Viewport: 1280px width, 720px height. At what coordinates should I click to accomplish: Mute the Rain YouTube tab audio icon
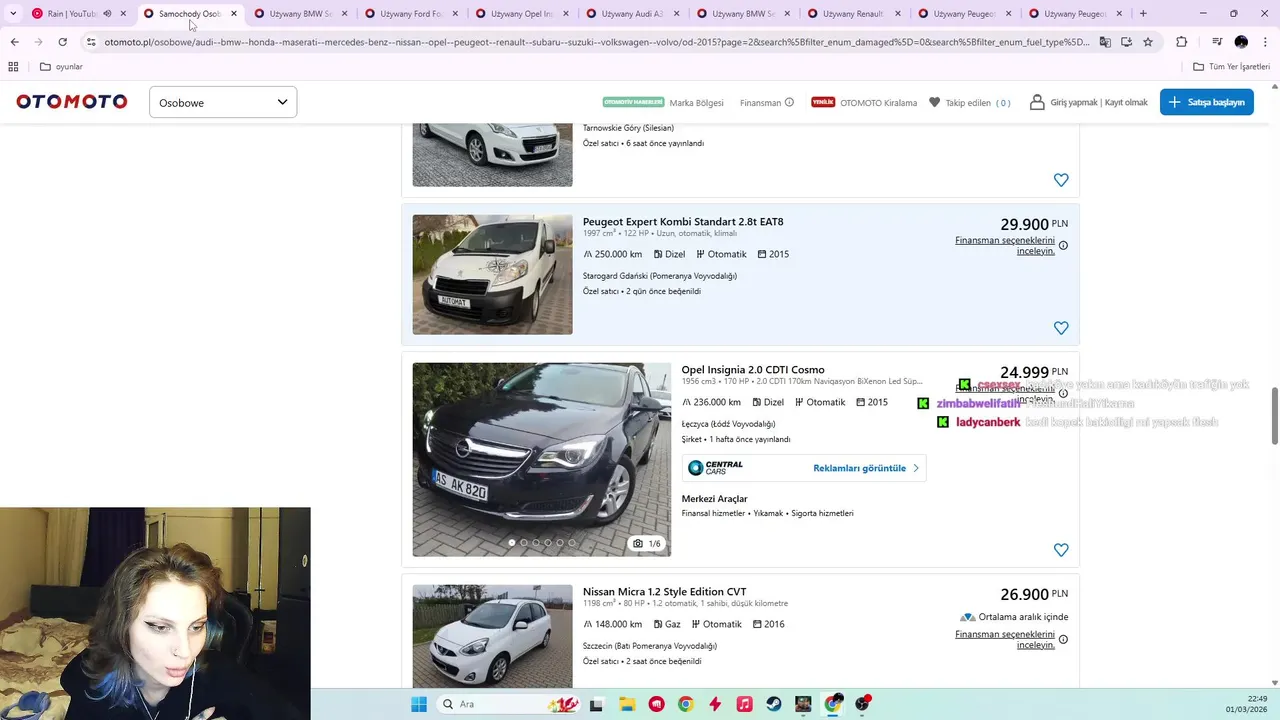107,14
